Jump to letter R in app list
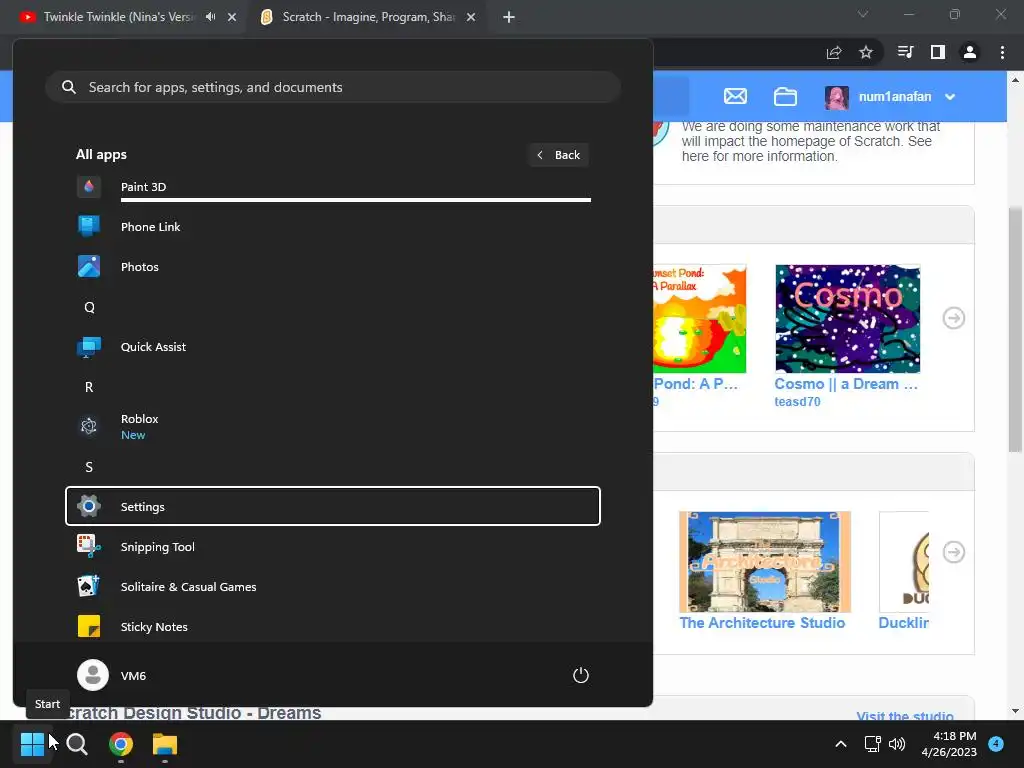This screenshot has height=768, width=1024. (x=89, y=387)
